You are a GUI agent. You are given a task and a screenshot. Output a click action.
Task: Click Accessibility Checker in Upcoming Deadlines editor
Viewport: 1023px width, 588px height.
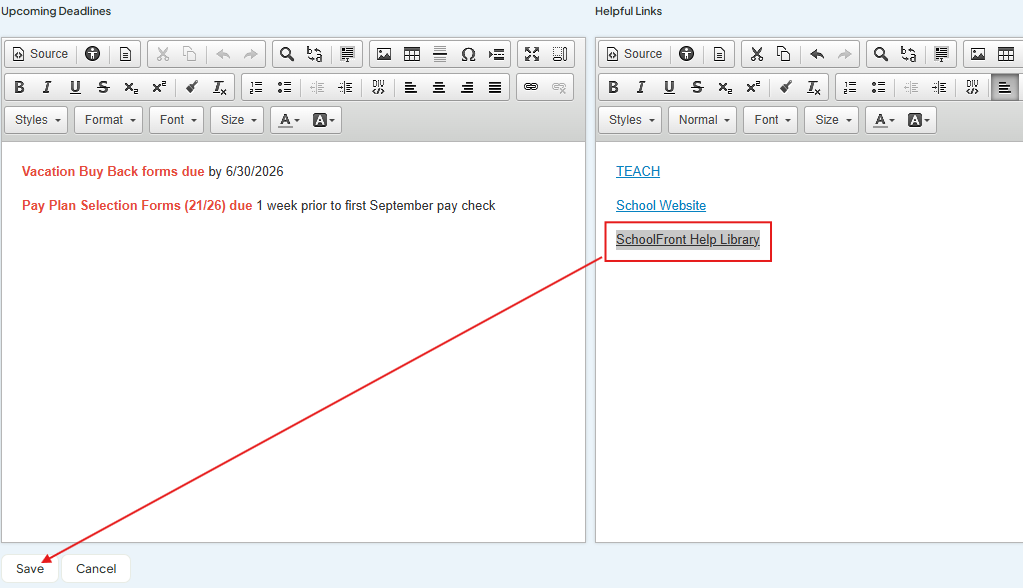pyautogui.click(x=92, y=54)
